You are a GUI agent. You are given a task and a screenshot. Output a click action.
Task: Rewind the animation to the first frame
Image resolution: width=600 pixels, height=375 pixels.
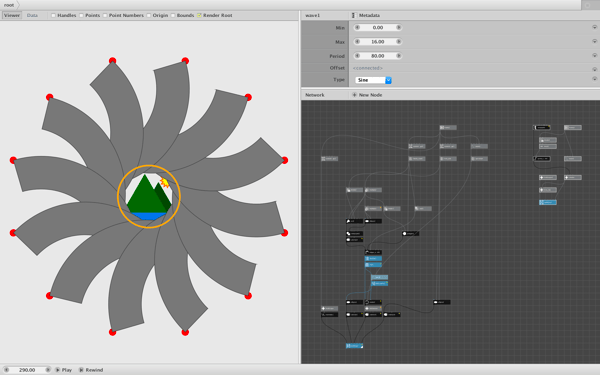pos(91,370)
